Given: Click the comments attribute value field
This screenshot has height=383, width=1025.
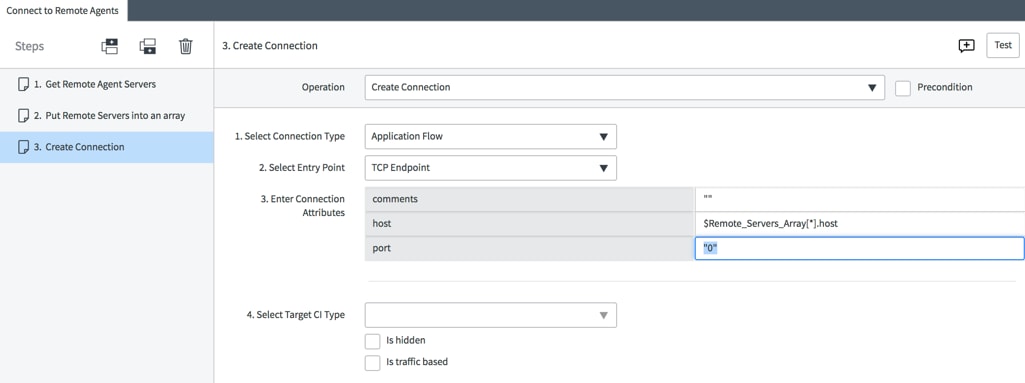Looking at the screenshot, I should pyautogui.click(x=860, y=199).
